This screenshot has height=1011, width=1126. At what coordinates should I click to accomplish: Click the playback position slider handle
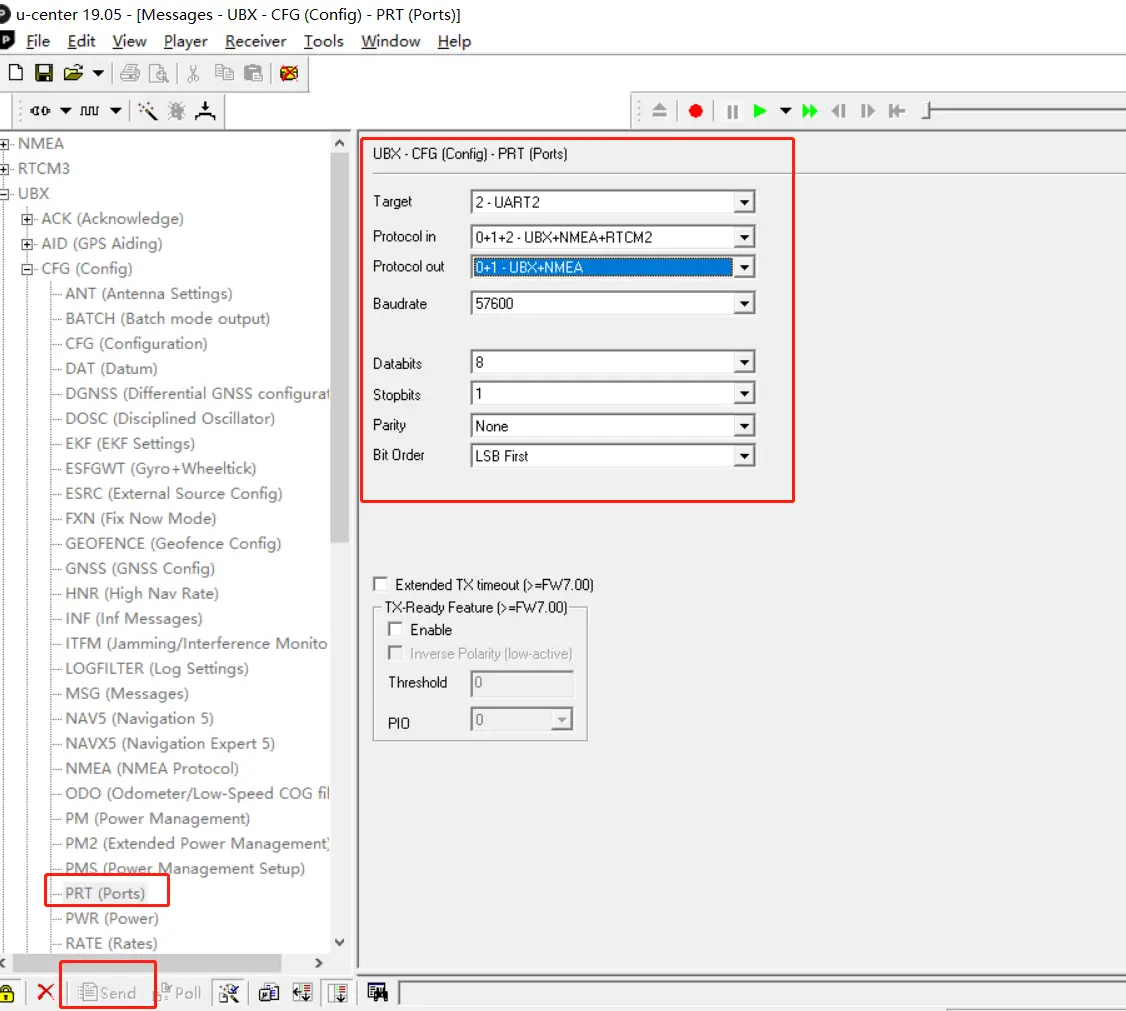pos(926,111)
